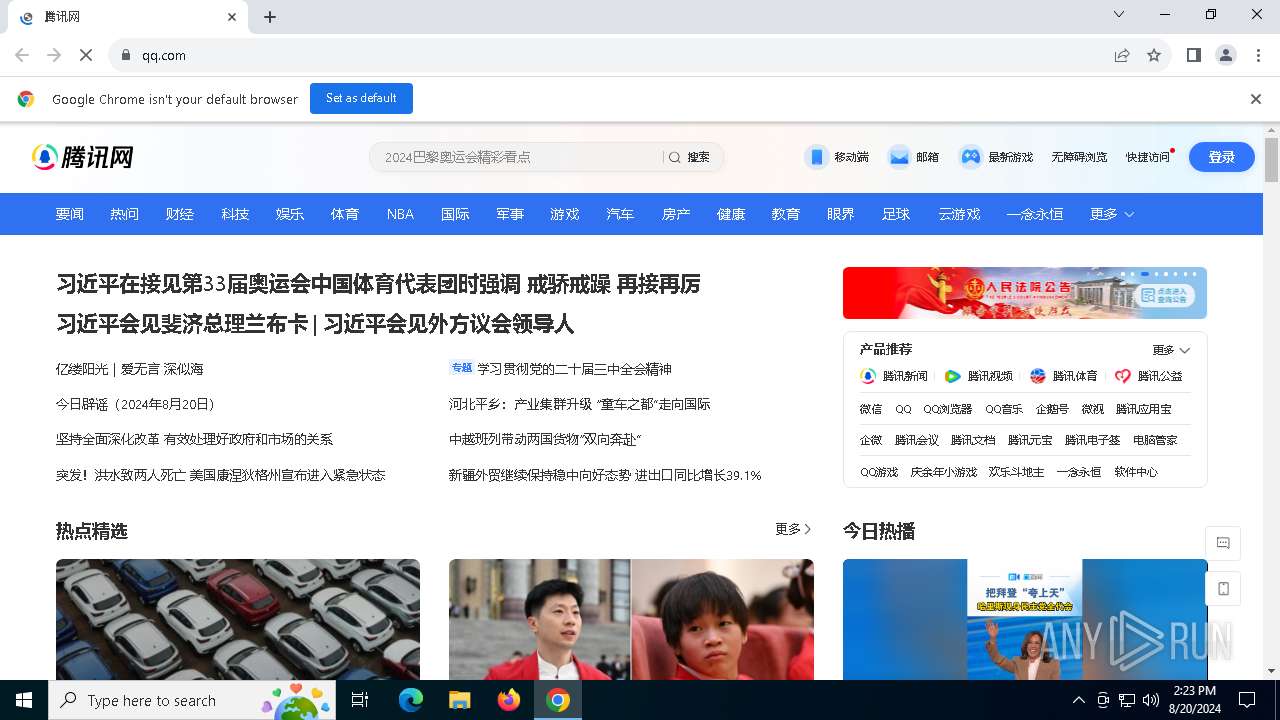
Task: Click the 腾讯公益 heart icon
Action: pos(1123,376)
